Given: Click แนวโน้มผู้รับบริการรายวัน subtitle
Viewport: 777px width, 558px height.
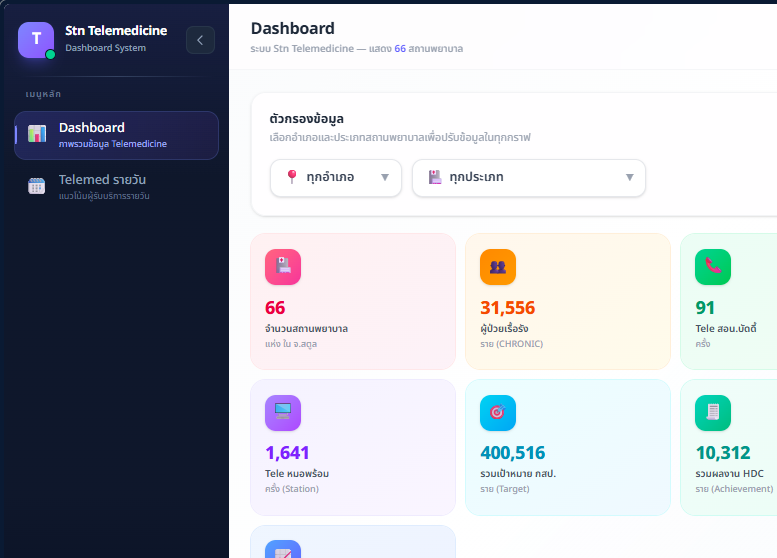Looking at the screenshot, I should (104, 196).
